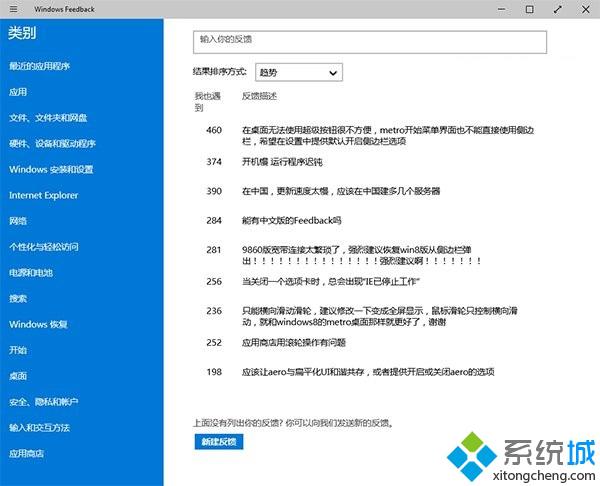
Task: Click the 236 vote count
Action: tap(214, 311)
